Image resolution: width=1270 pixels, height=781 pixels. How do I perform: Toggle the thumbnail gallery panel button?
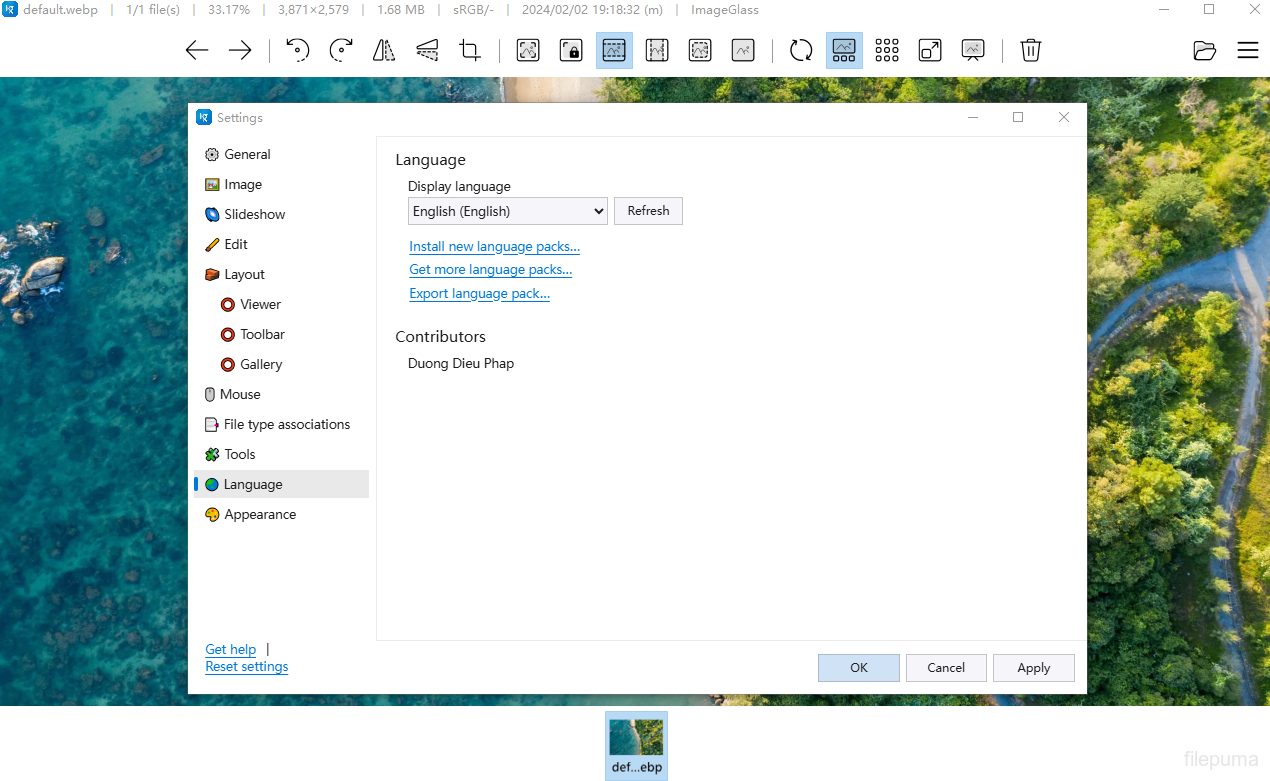click(x=844, y=50)
